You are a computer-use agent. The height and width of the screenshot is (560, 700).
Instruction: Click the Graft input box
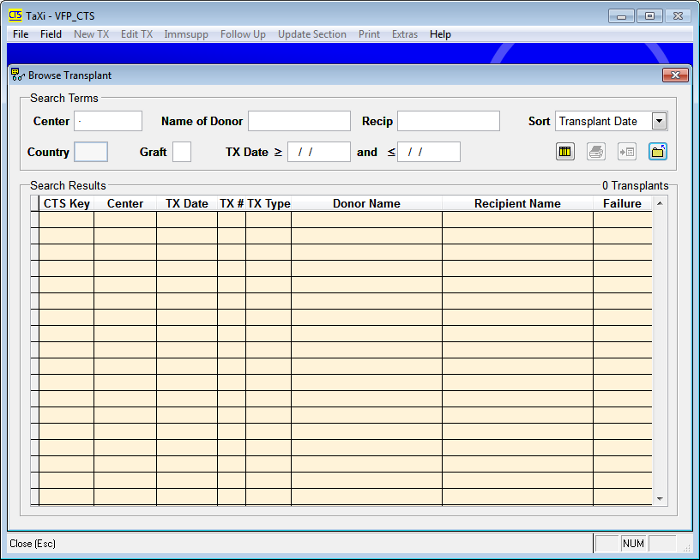click(x=181, y=152)
